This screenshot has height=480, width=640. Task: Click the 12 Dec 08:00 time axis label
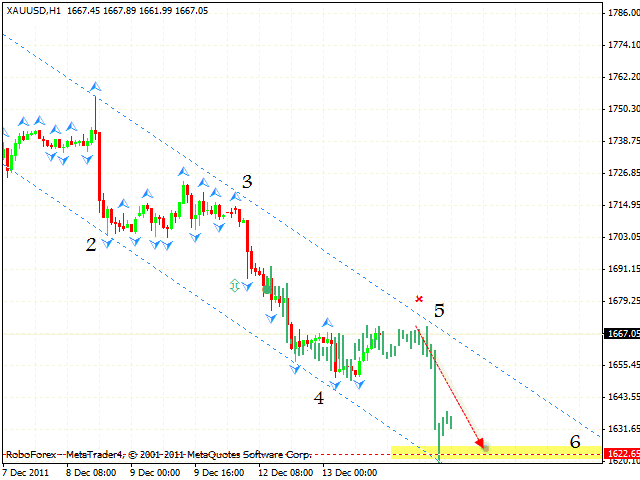pyautogui.click(x=286, y=473)
